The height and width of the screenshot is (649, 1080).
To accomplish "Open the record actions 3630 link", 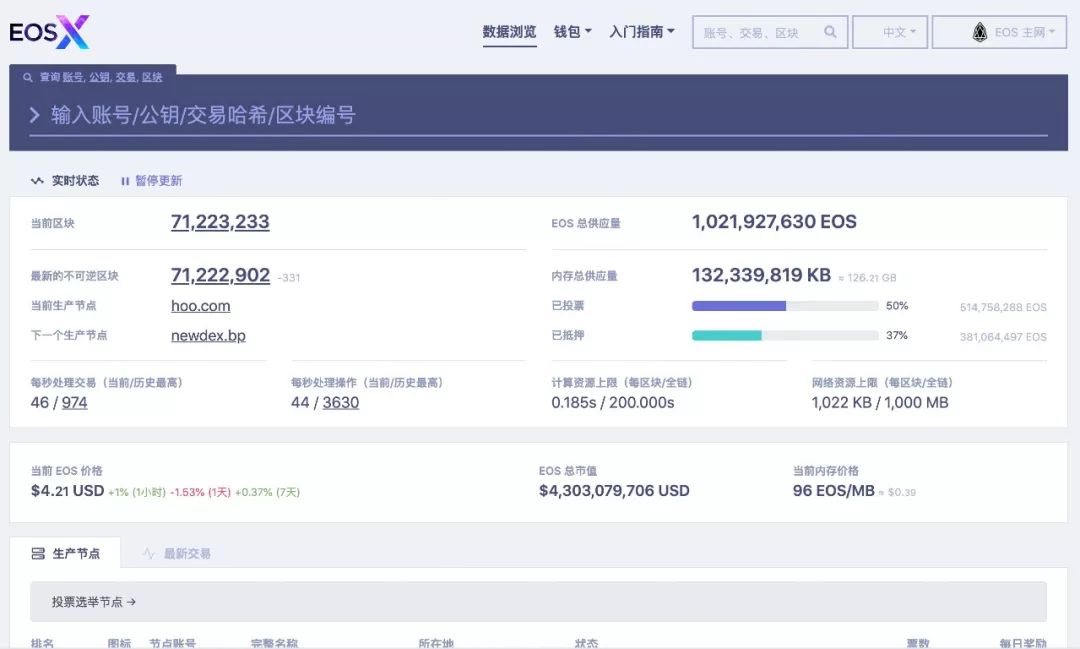I will [340, 402].
